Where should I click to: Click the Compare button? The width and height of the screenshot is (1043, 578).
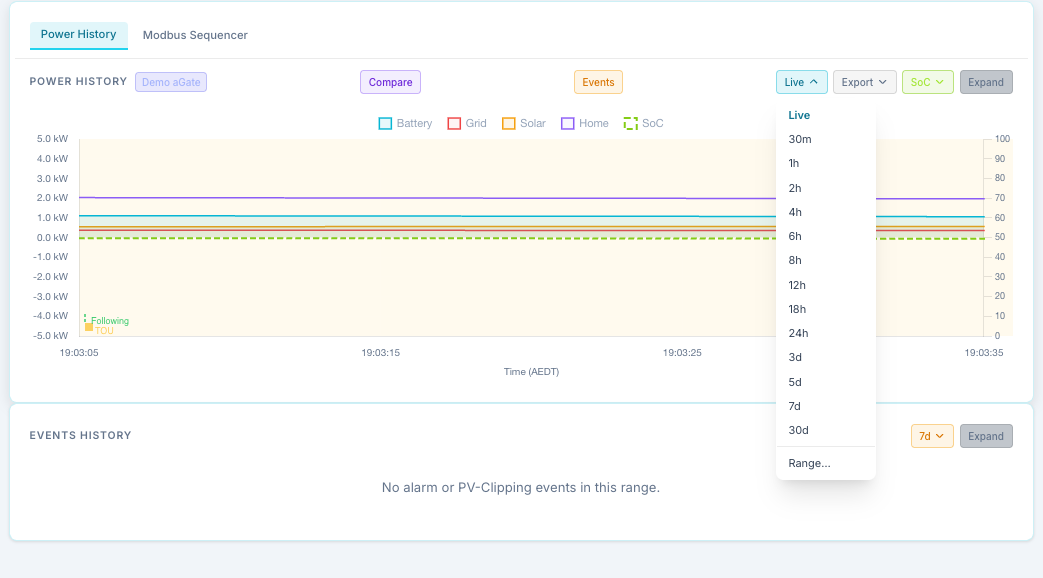point(390,82)
